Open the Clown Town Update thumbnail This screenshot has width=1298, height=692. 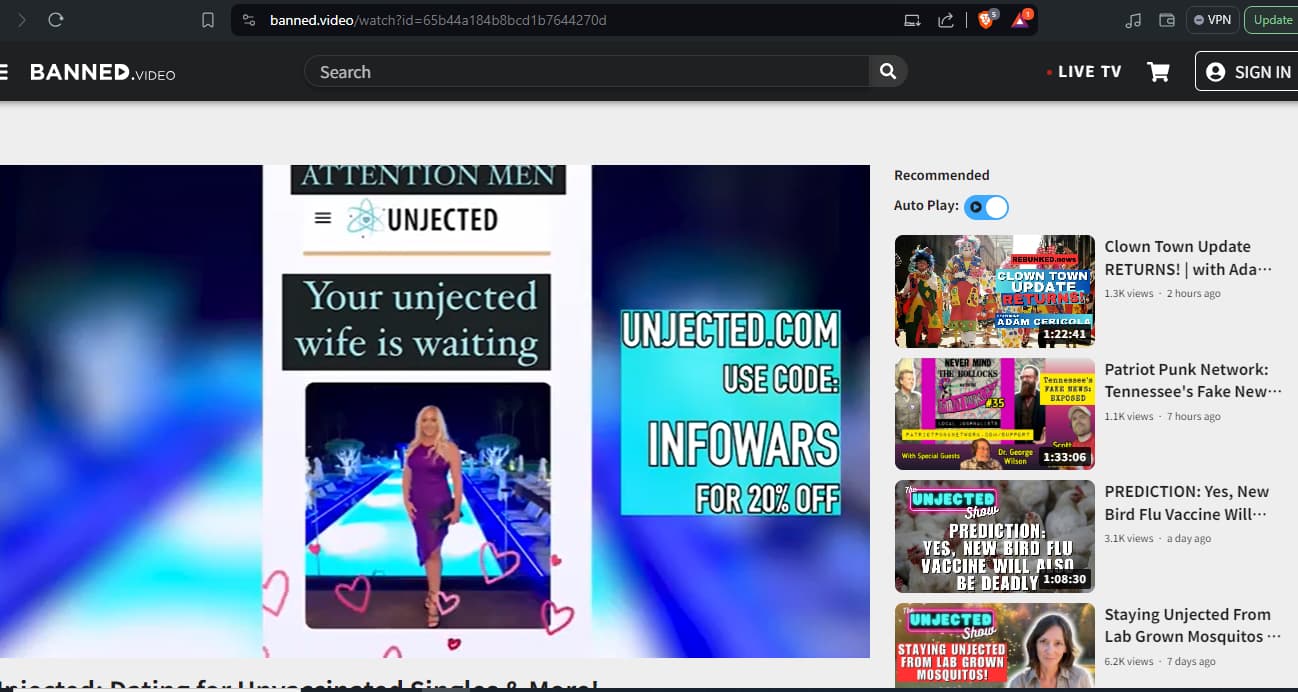pyautogui.click(x=995, y=291)
